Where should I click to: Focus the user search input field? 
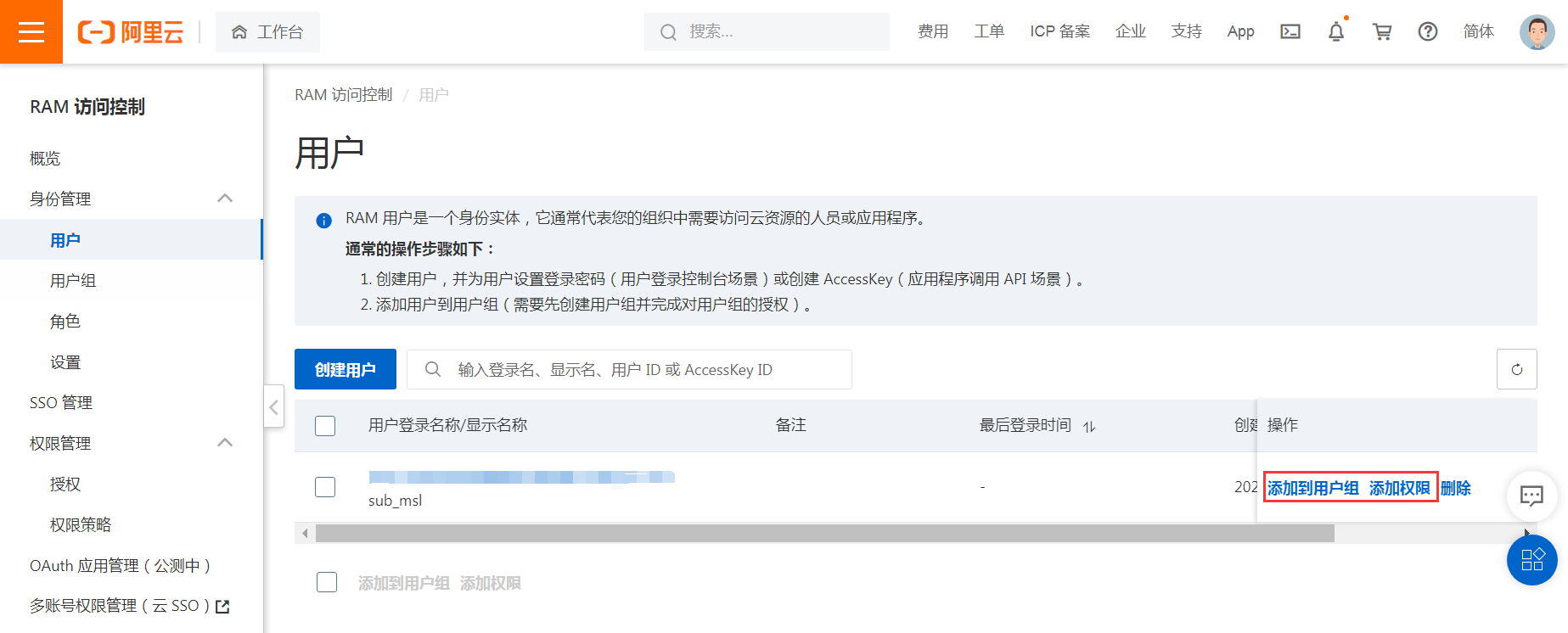coord(629,369)
